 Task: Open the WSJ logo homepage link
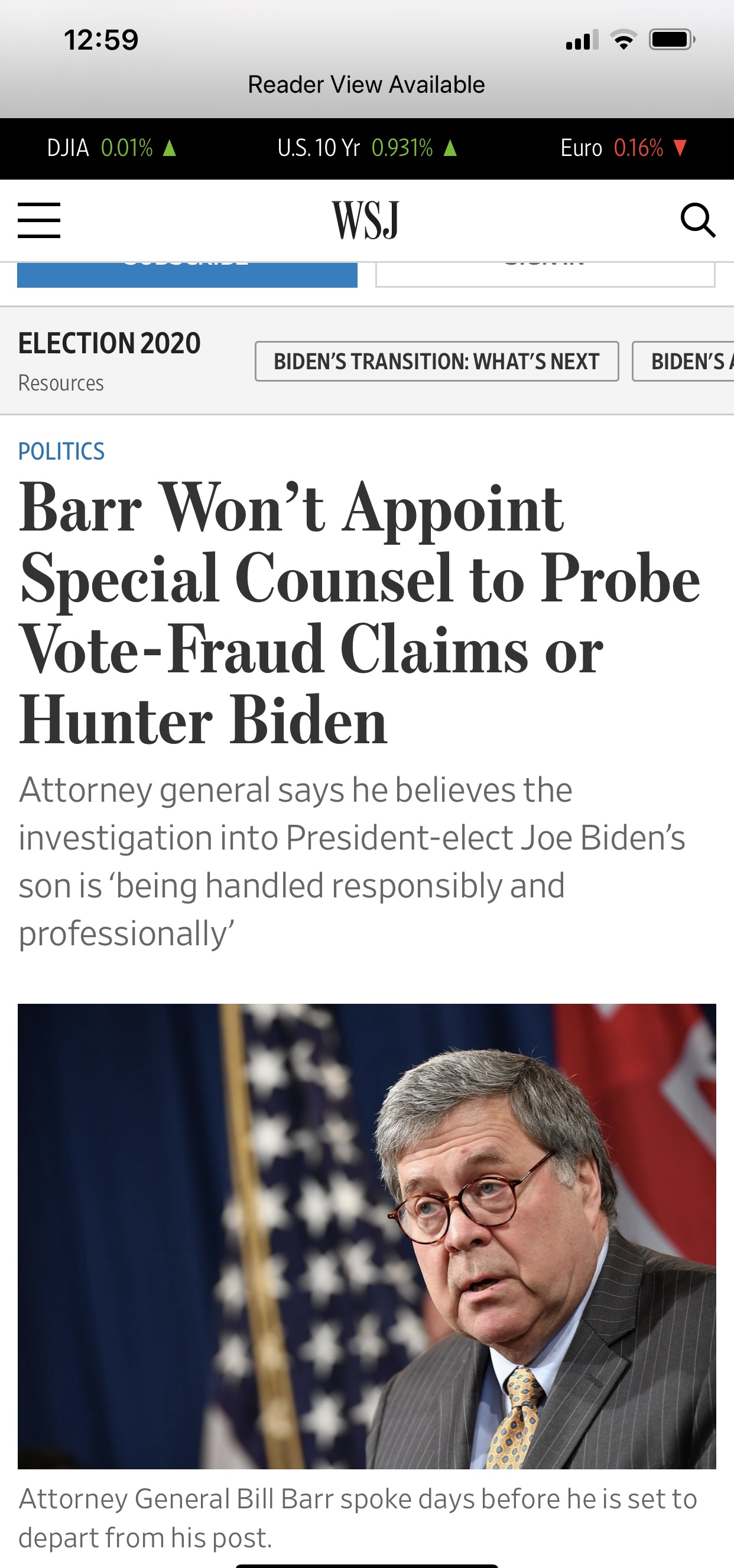tap(366, 220)
